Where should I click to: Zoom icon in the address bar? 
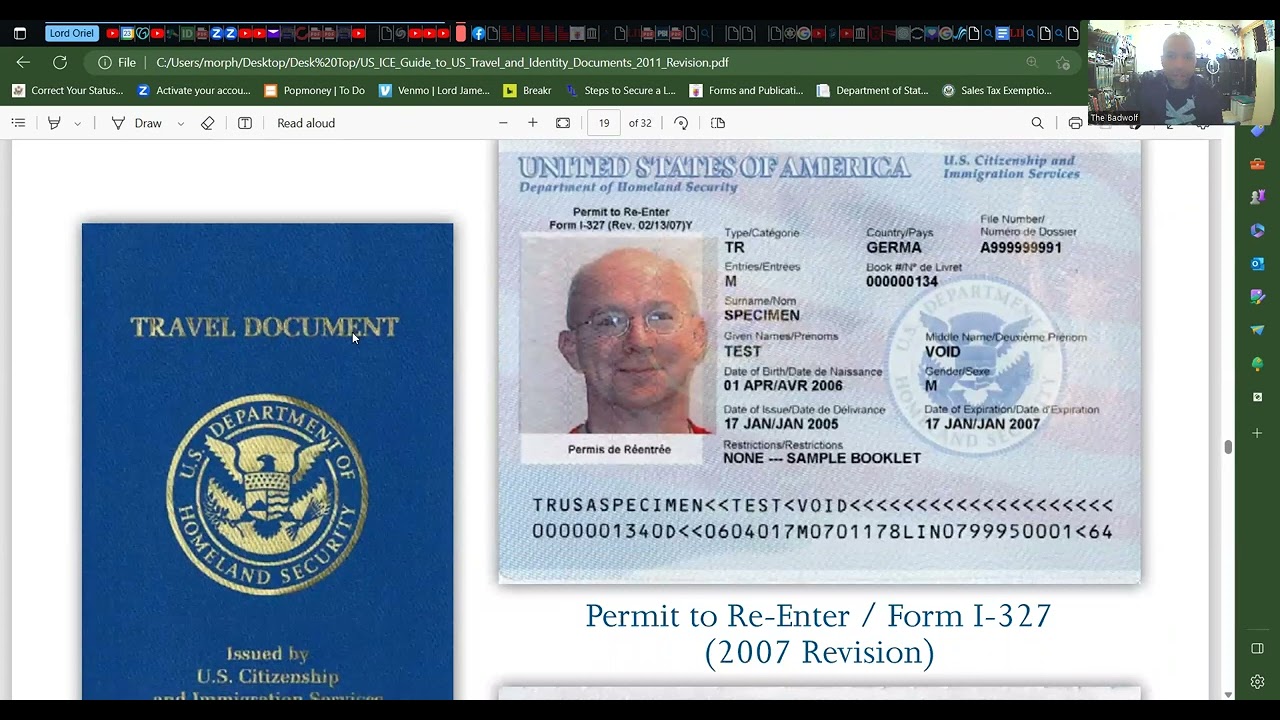pos(1032,62)
